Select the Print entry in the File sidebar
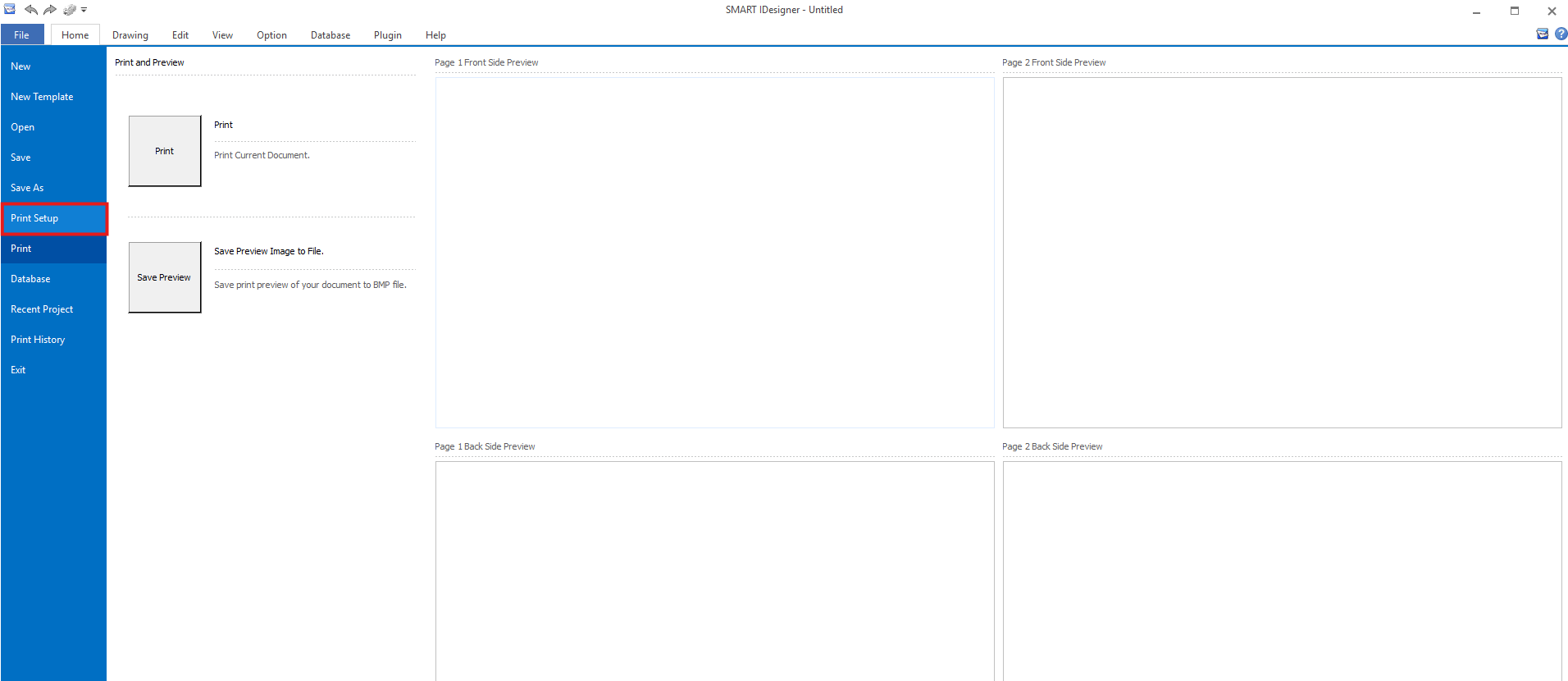 [x=53, y=249]
